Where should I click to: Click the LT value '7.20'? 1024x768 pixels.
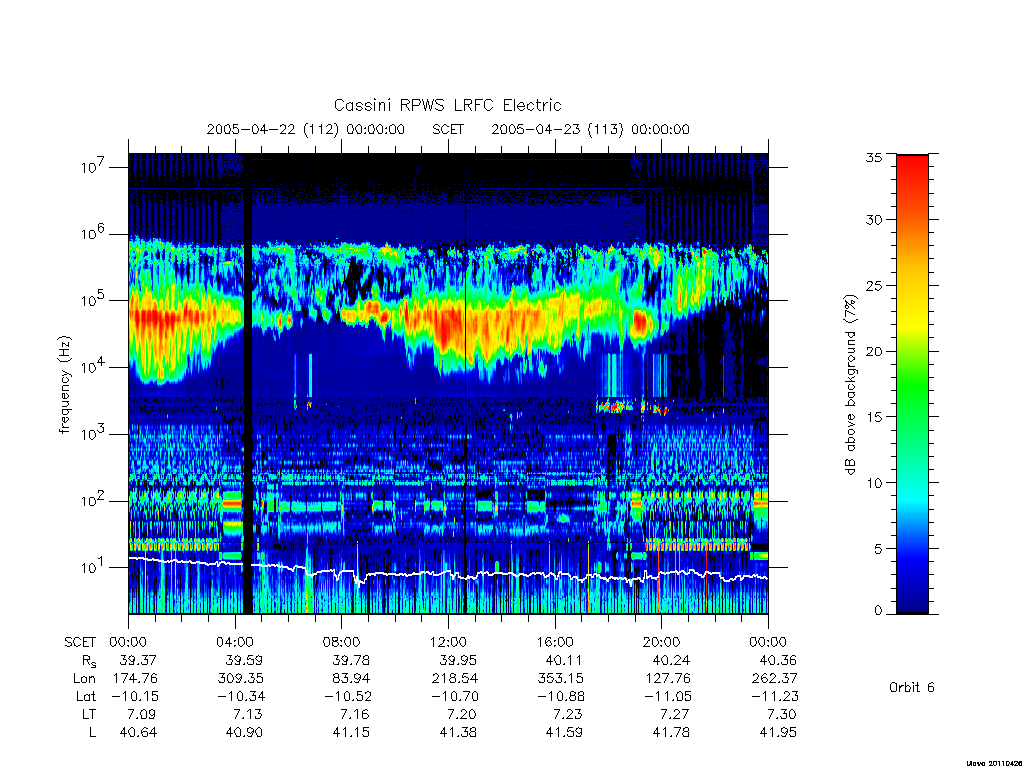pyautogui.click(x=462, y=714)
